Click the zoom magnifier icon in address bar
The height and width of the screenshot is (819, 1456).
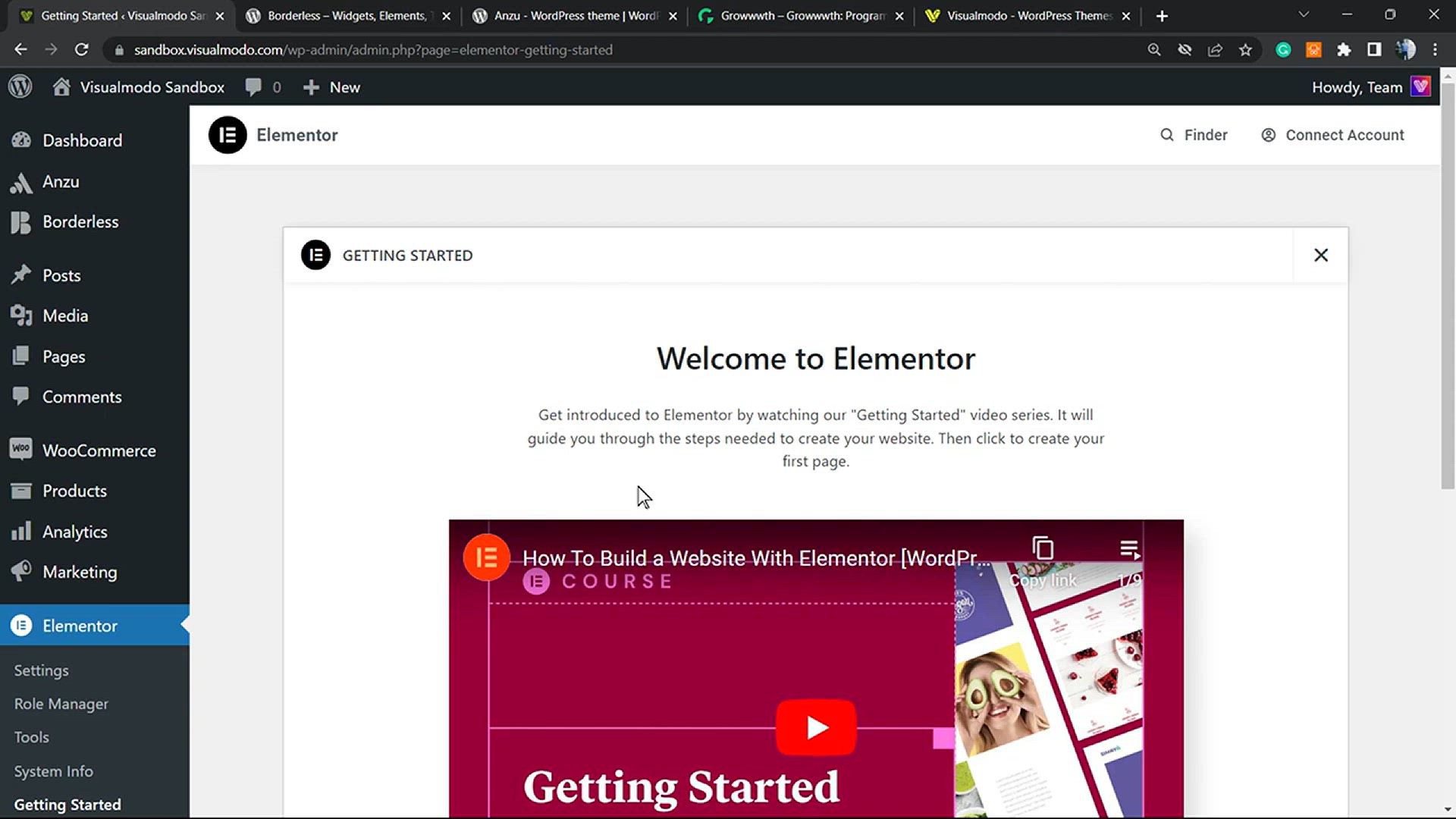tap(1154, 50)
